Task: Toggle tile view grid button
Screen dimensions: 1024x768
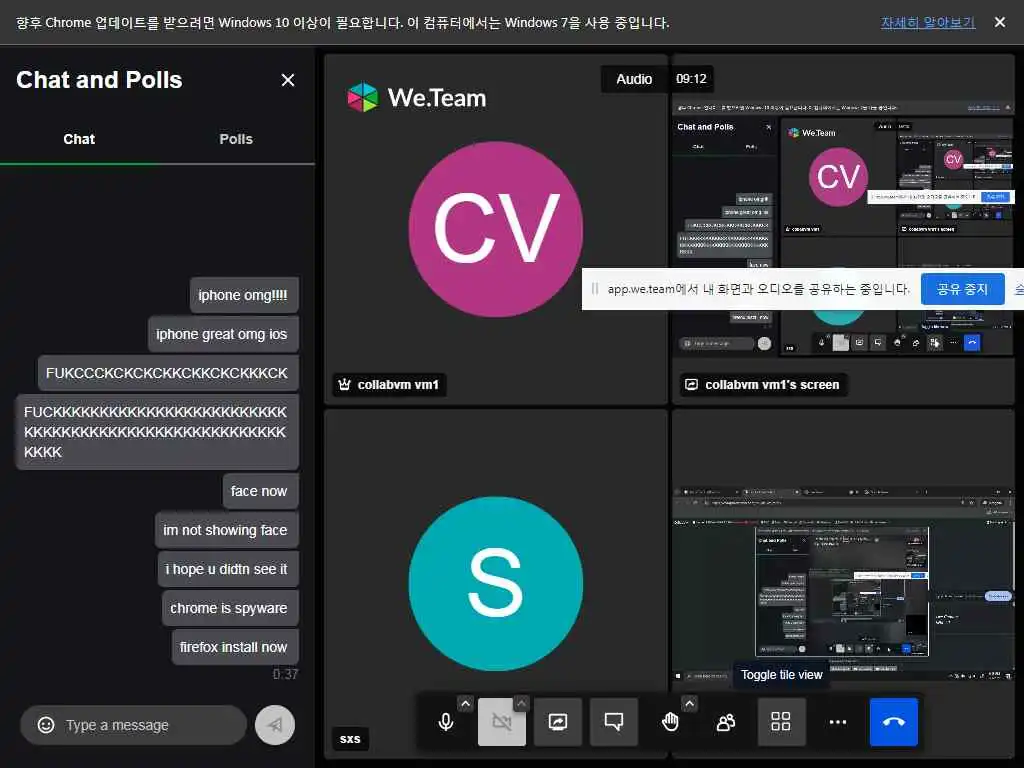Action: point(781,722)
